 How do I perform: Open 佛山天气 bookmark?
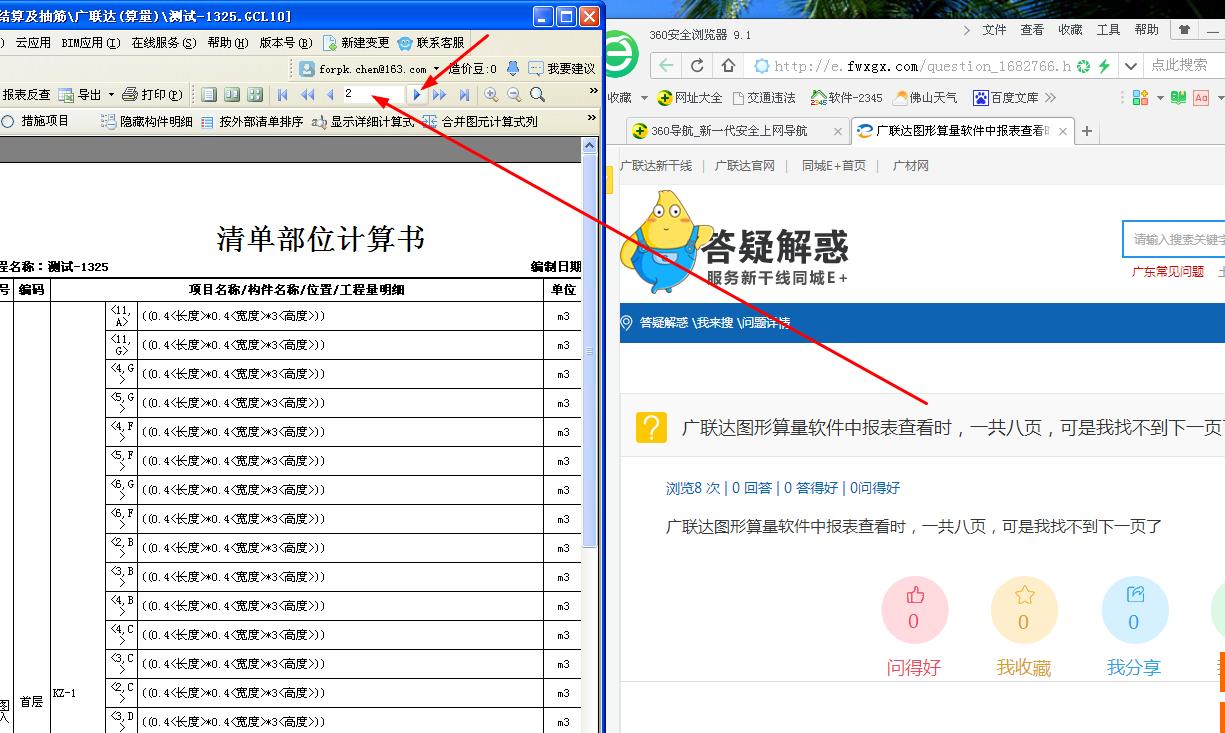tap(926, 98)
